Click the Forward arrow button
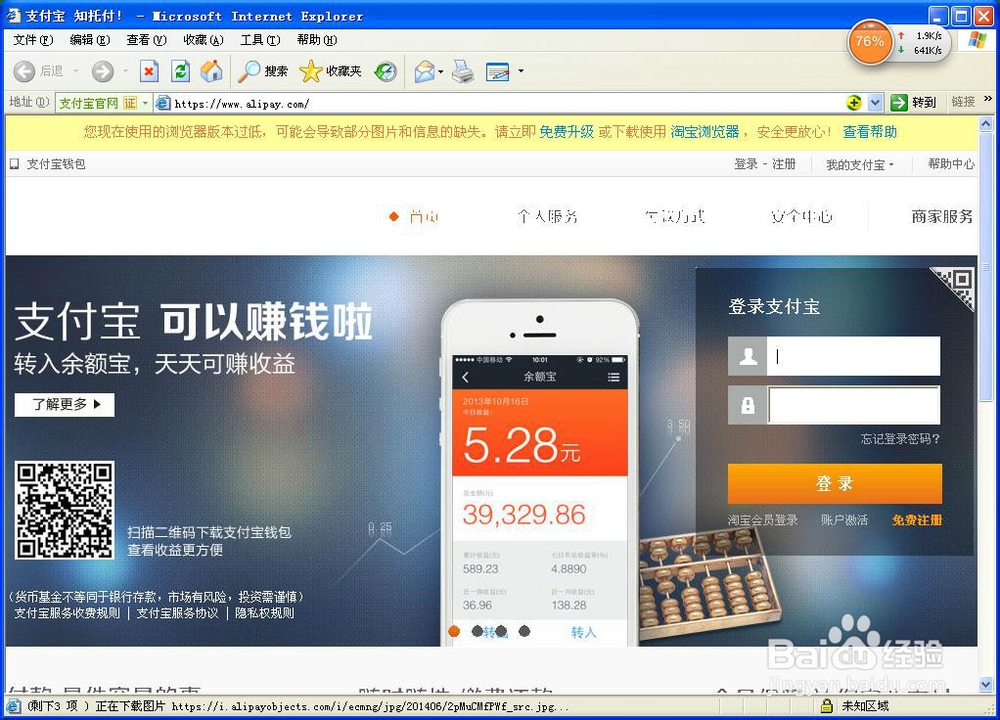 (102, 71)
